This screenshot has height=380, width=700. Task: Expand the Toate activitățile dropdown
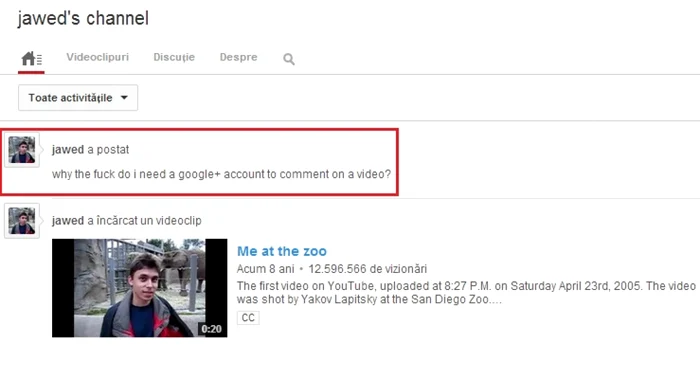78,98
